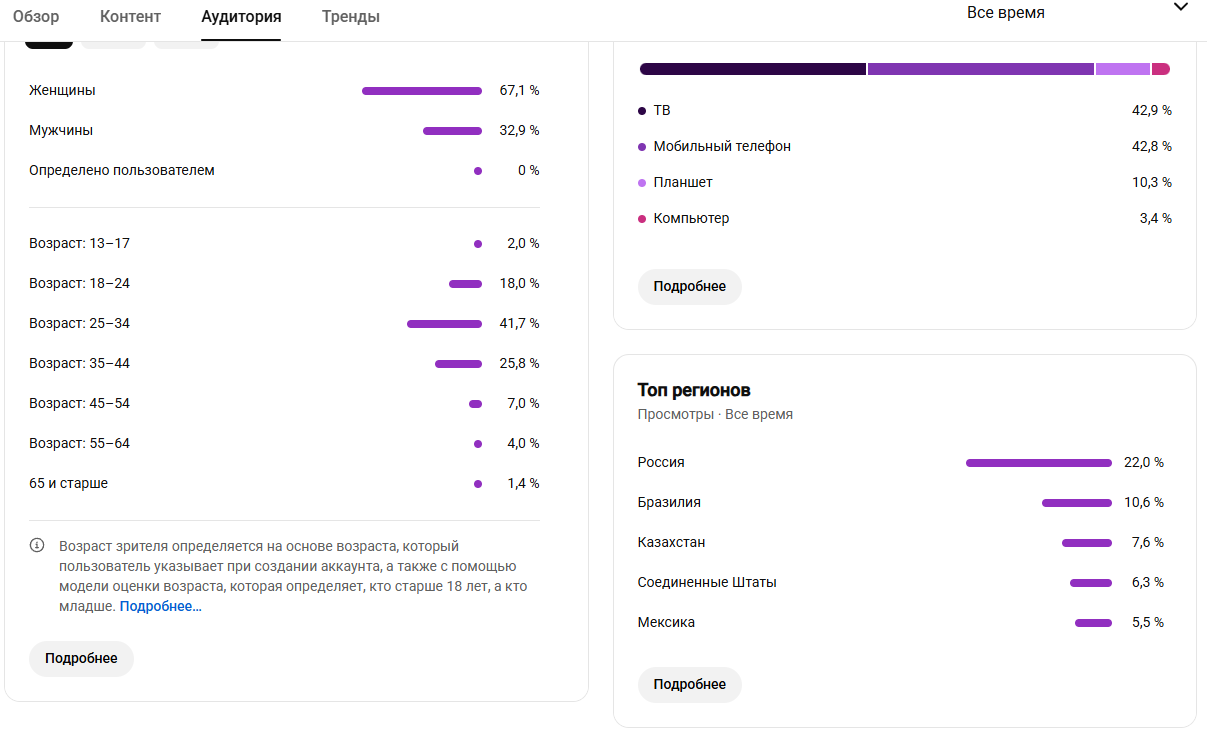Select the Тренды tab
The height and width of the screenshot is (732, 1207).
(x=351, y=17)
